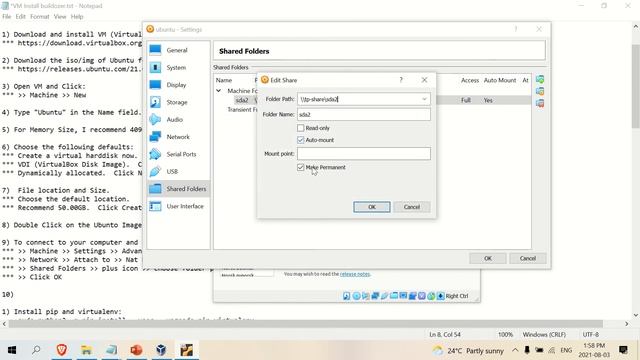The height and width of the screenshot is (360, 640).
Task: Open the User Interface settings category
Action: click(178, 207)
